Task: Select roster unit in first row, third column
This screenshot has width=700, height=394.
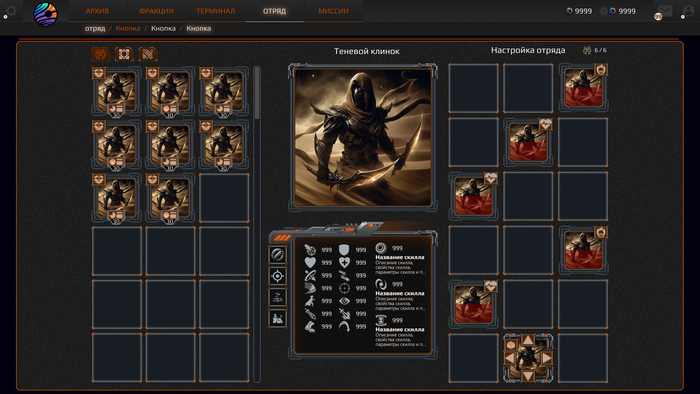Action: tap(224, 91)
